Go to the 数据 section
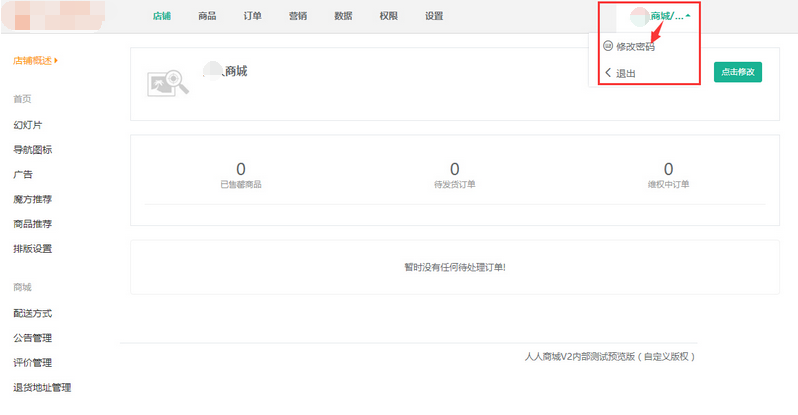Screen dimensions: 798x415 pyautogui.click(x=343, y=16)
